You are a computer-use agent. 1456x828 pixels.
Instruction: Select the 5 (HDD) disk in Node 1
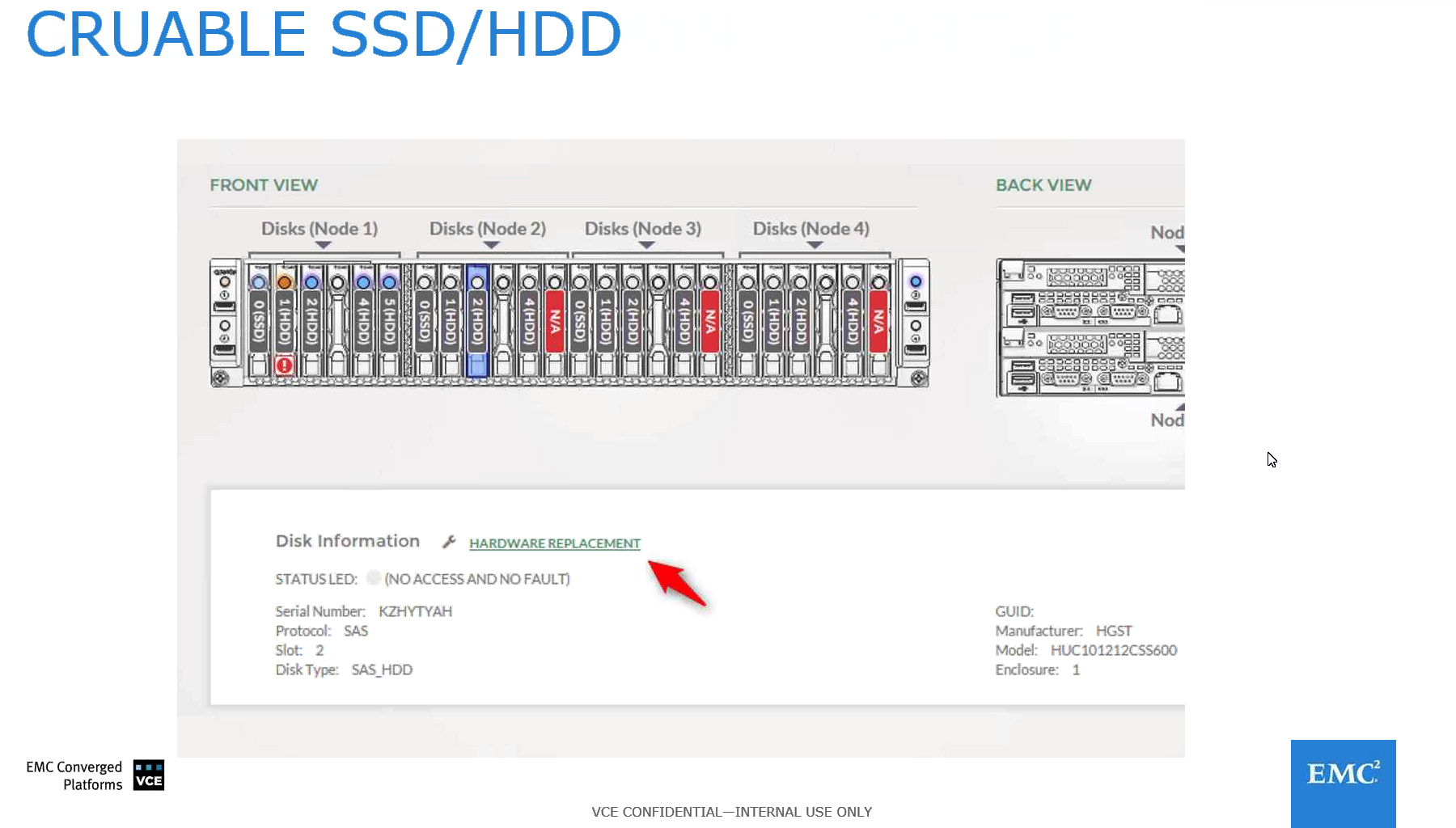click(x=389, y=322)
